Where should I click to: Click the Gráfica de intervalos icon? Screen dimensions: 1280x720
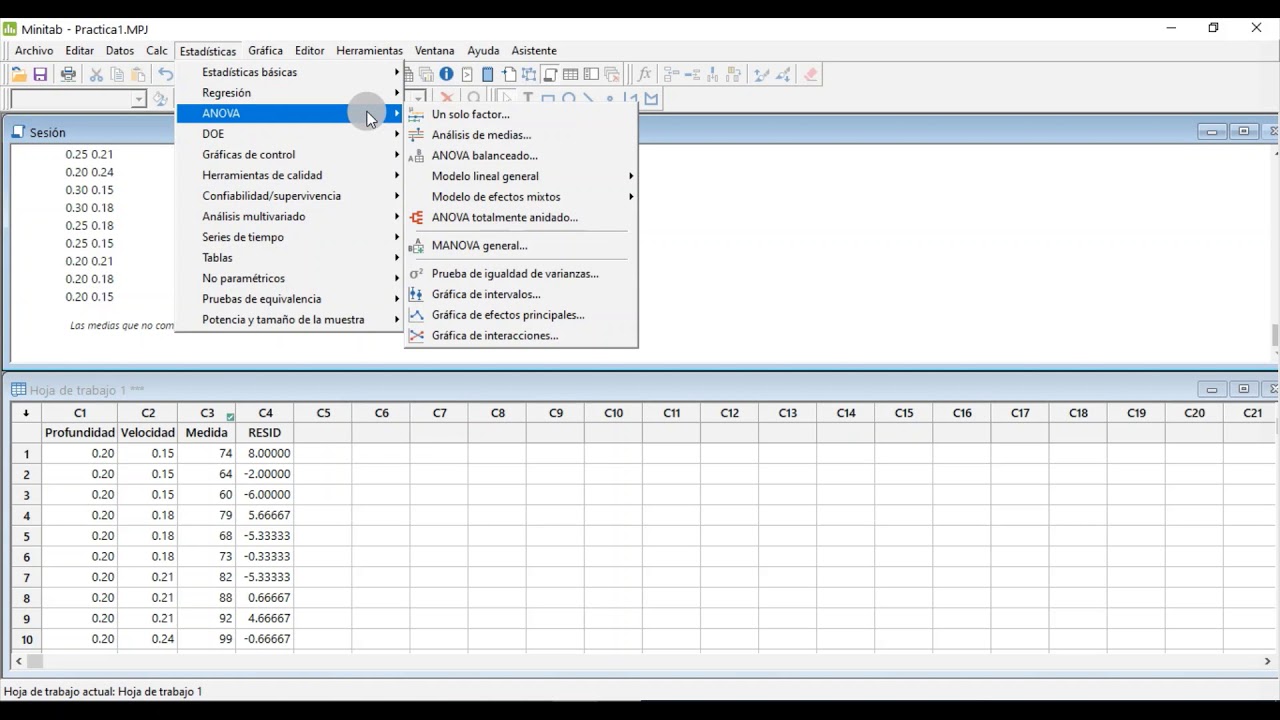[416, 295]
